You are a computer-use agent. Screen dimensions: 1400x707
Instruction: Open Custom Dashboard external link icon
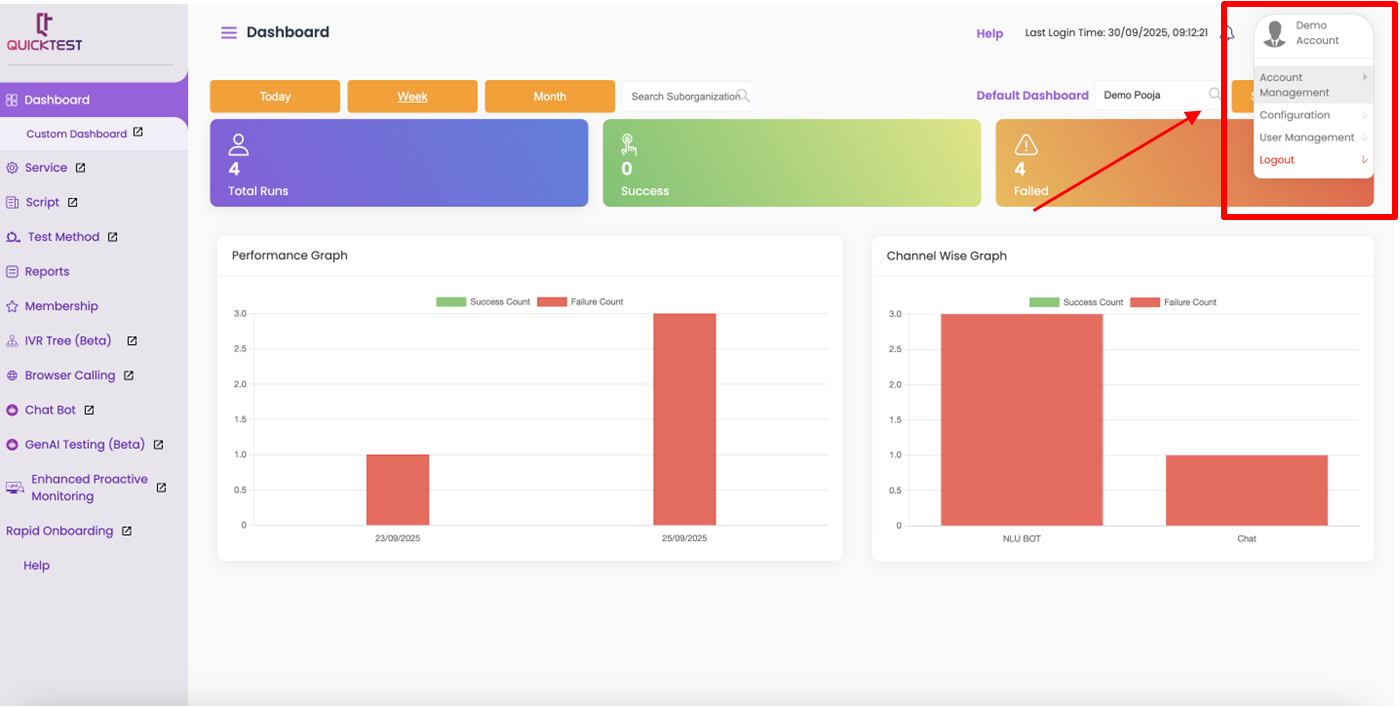coord(138,132)
